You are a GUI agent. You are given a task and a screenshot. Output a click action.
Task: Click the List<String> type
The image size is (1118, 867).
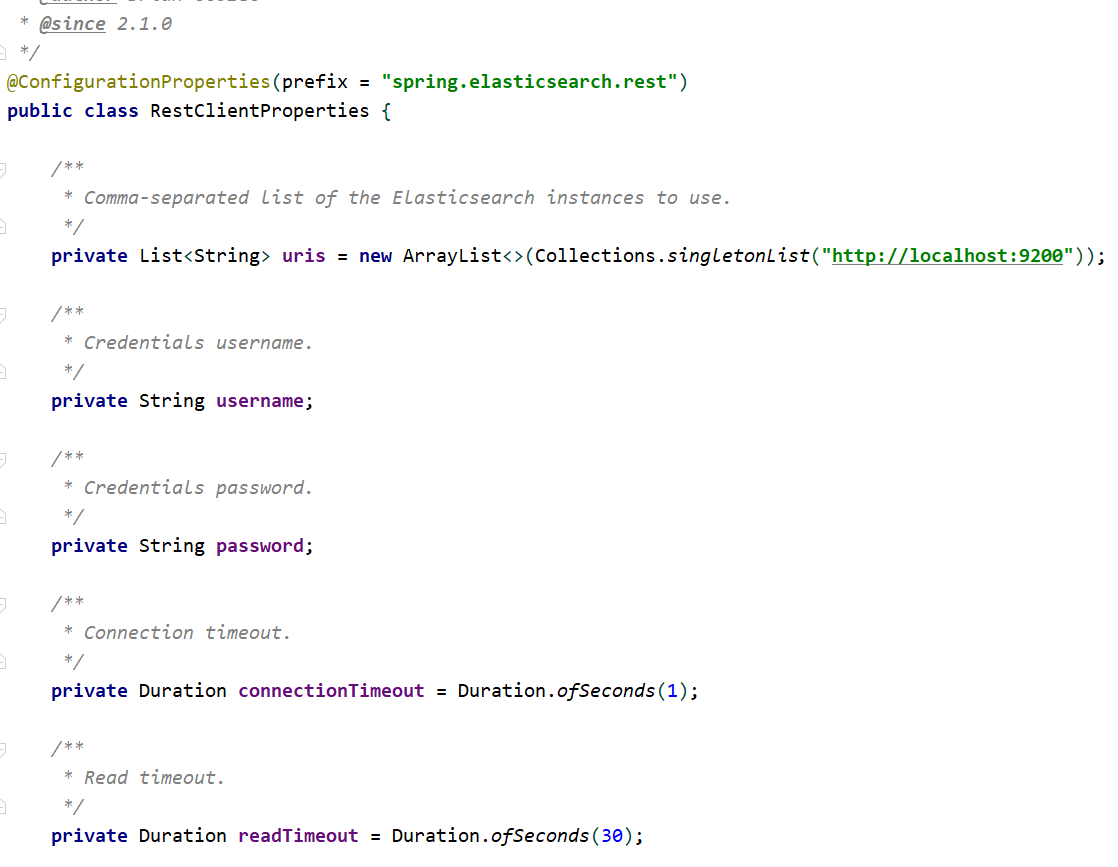pos(205,256)
